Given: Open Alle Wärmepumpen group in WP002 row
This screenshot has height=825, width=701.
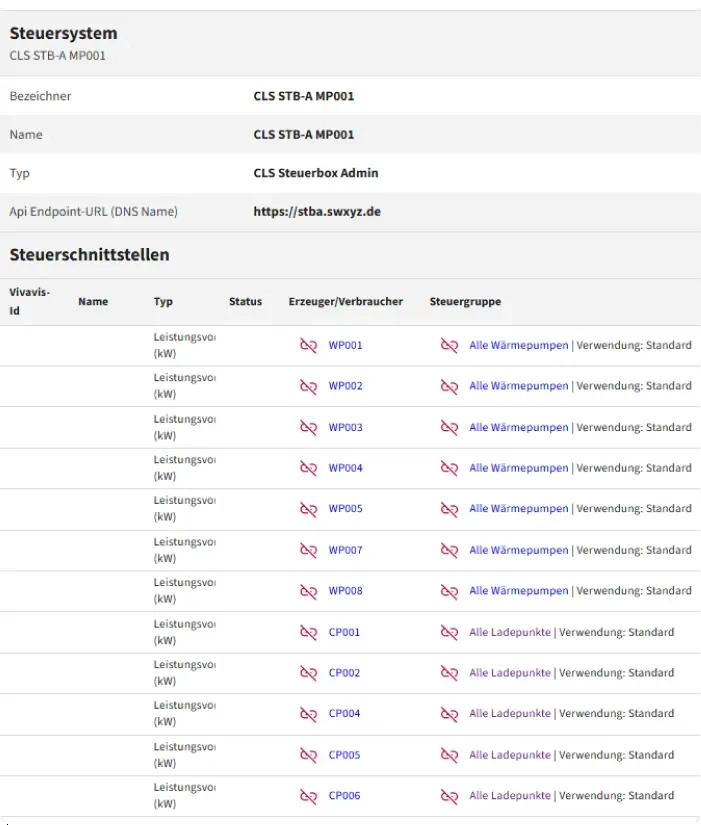Looking at the screenshot, I should point(519,386).
